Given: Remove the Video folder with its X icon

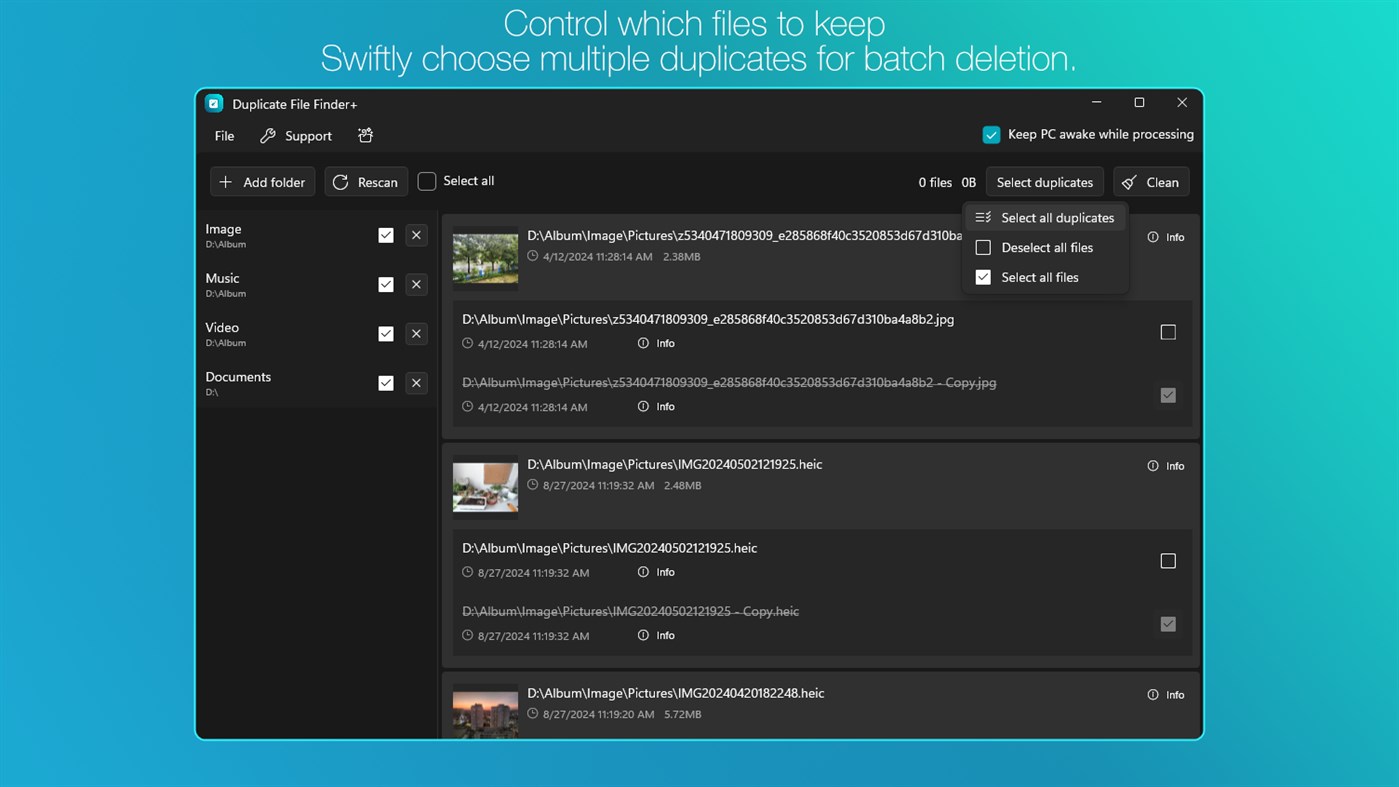Looking at the screenshot, I should (x=416, y=334).
